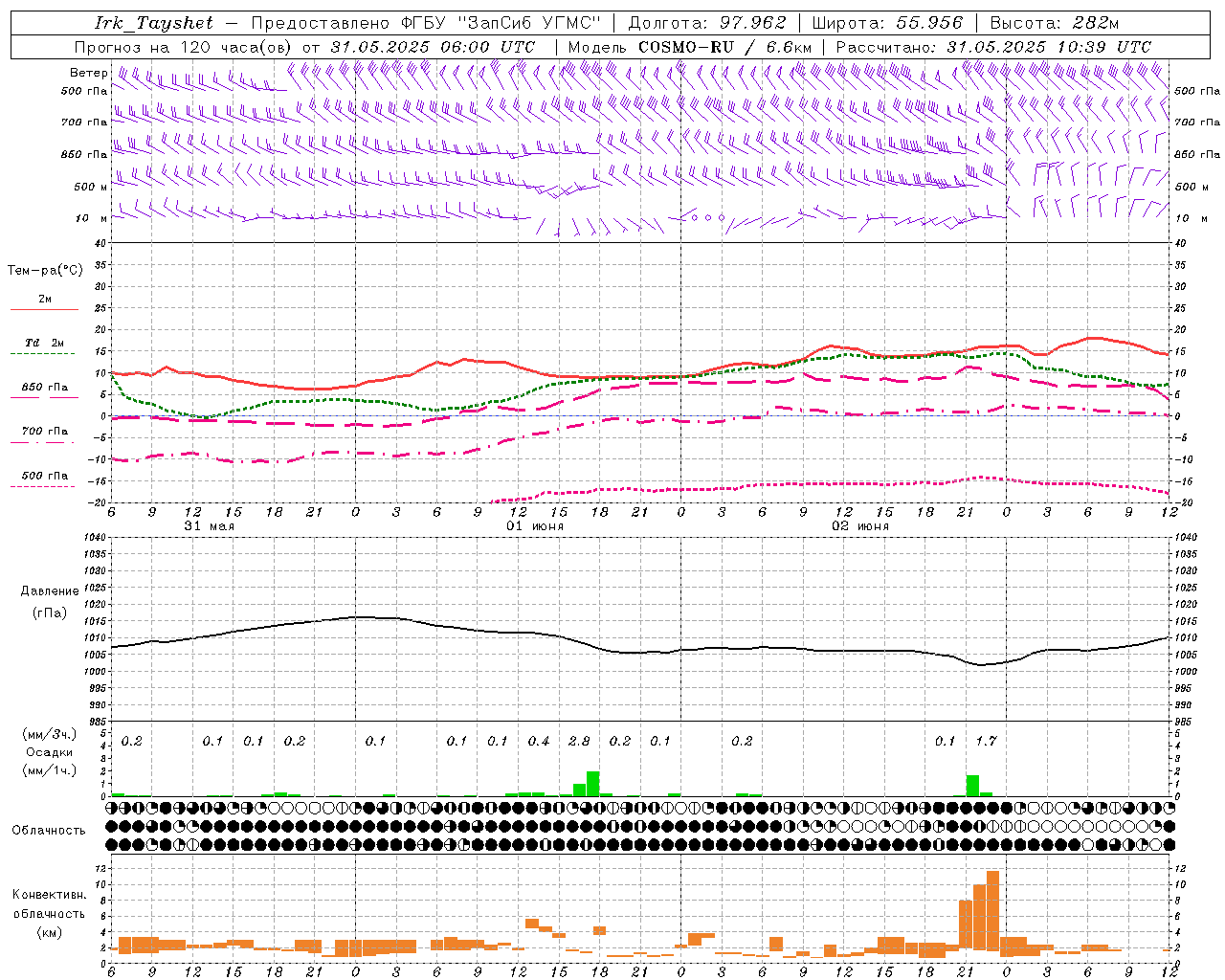Click the "500 м" wind level label on left
Image resolution: width=1225 pixels, height=980 pixels.
91,187
